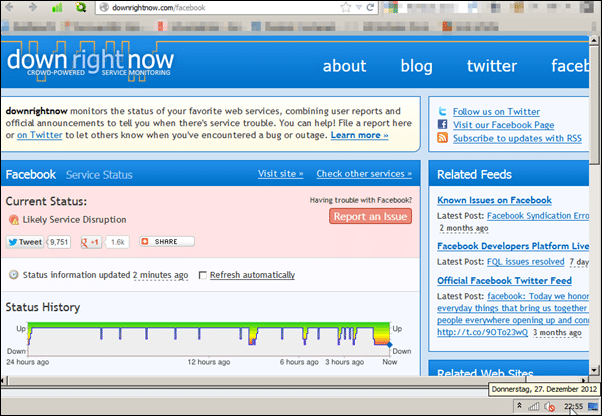Open Known Issues on Facebook feed
This screenshot has height=416, width=602.
click(494, 200)
